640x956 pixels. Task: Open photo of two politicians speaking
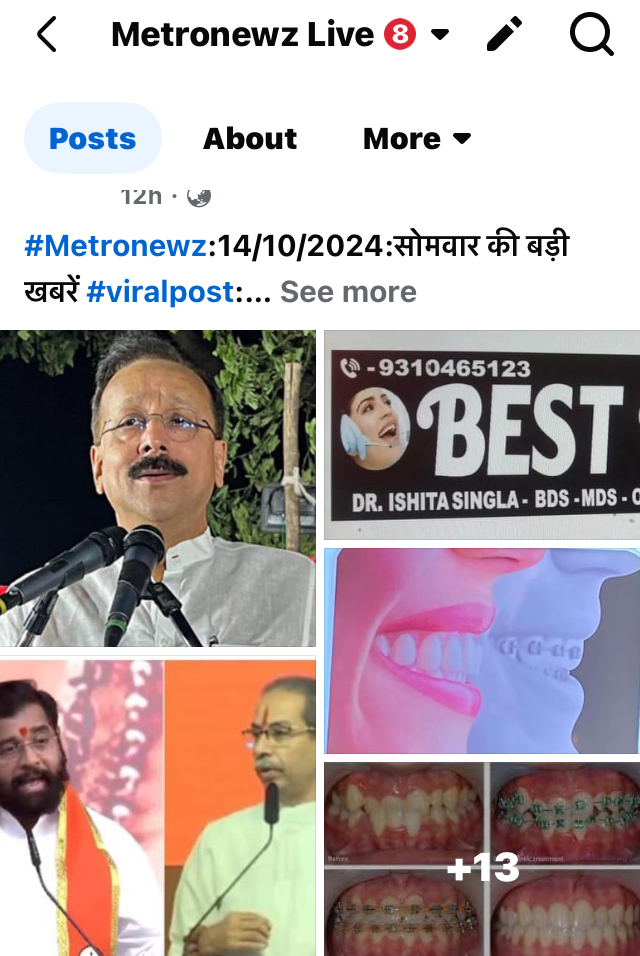158,808
